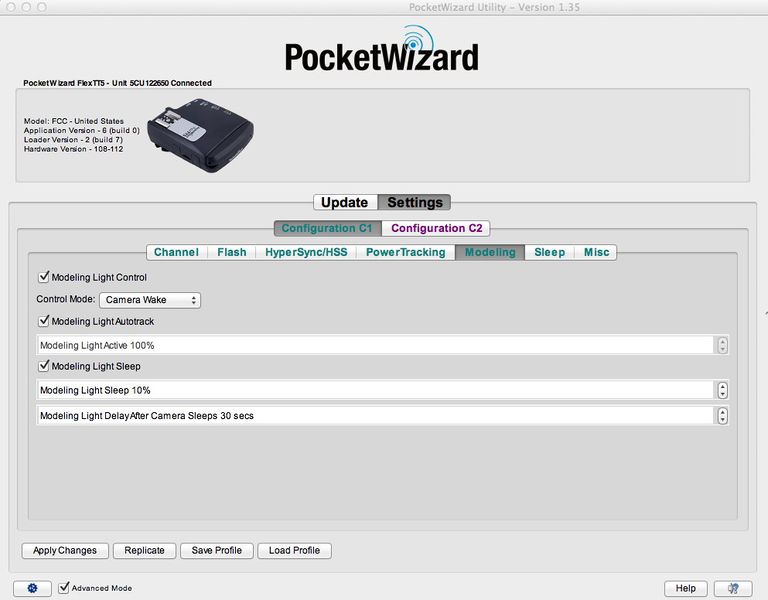Screen dimensions: 768x600
Task: Uncheck Modeling Light Control checkbox
Action: [44, 277]
